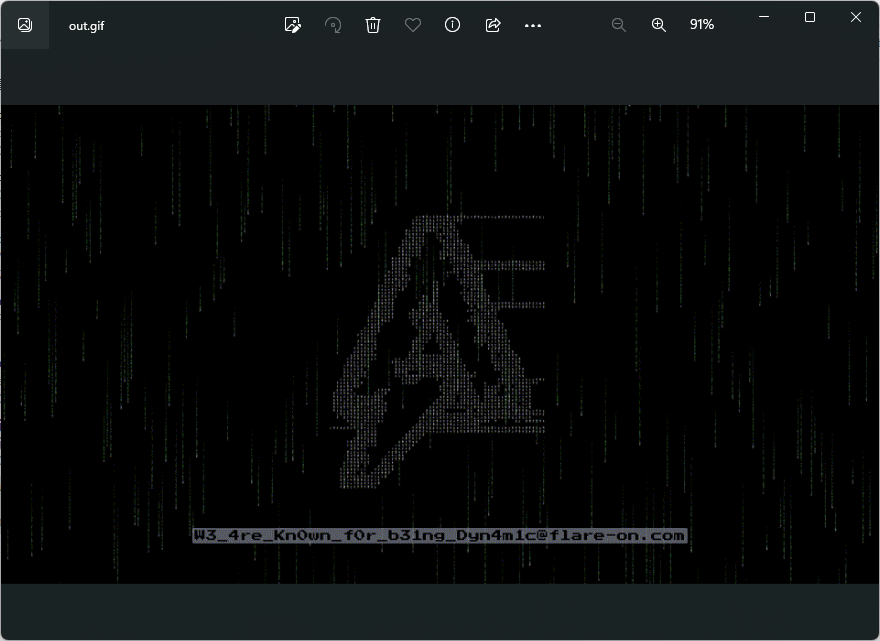Rotate the image using the rotate icon

[333, 25]
